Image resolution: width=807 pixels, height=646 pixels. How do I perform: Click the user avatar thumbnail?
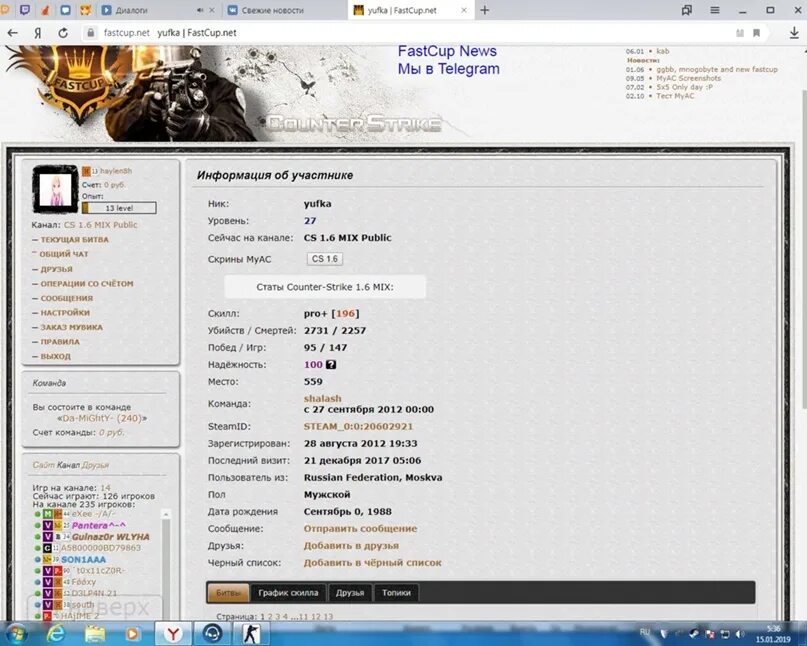pyautogui.click(x=55, y=189)
